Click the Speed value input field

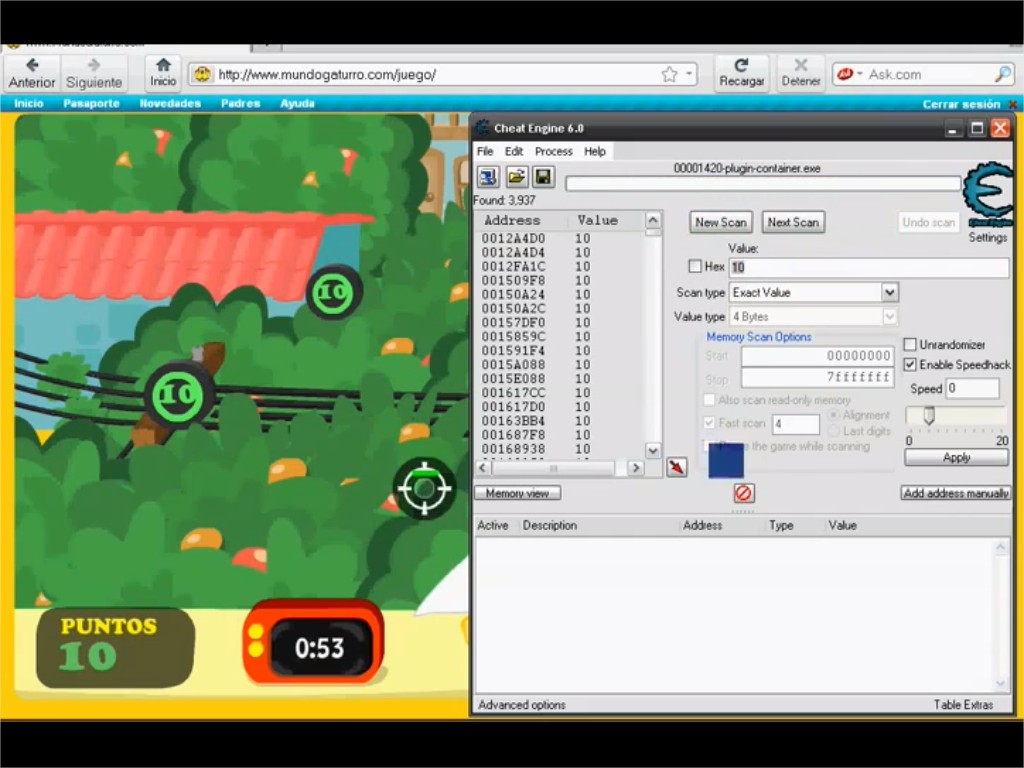point(972,389)
